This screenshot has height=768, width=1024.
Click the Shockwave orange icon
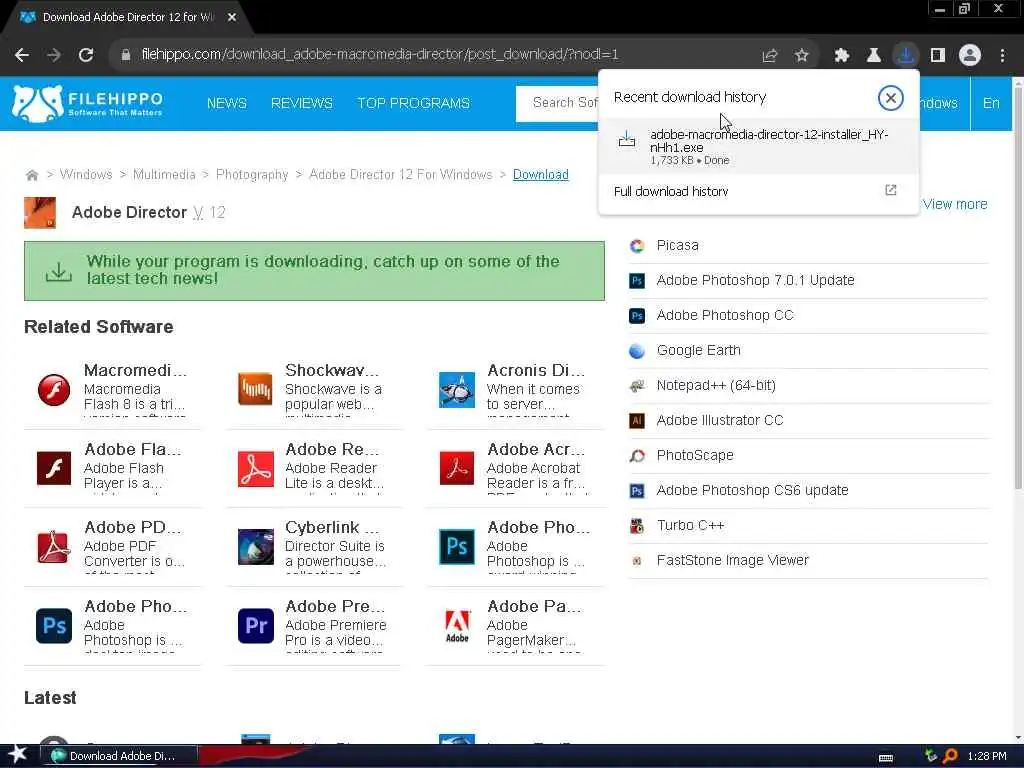coord(255,389)
